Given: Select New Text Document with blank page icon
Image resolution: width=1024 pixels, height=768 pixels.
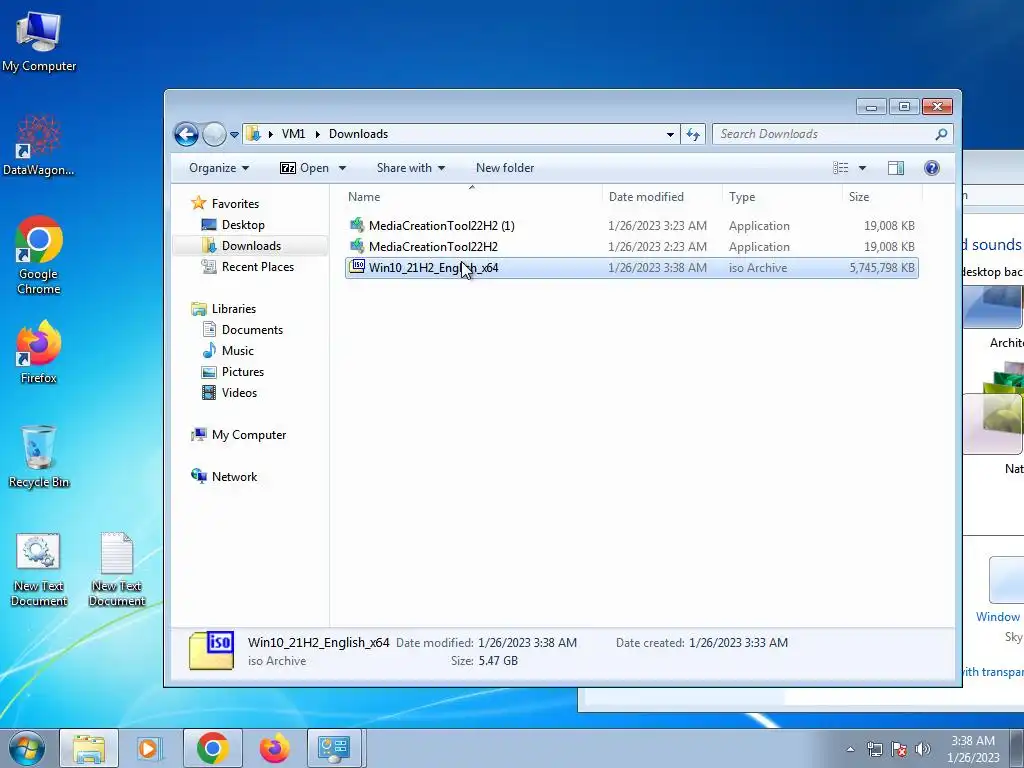Looking at the screenshot, I should (117, 570).
